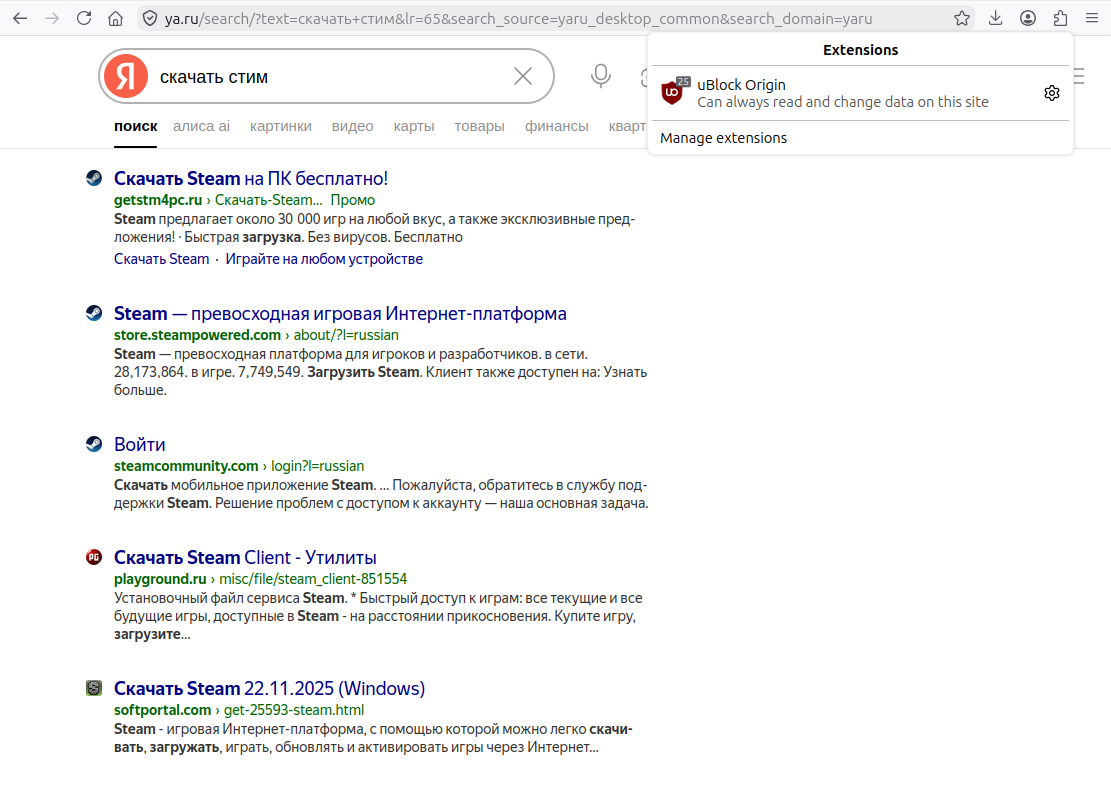Reload the current page
The width and height of the screenshot is (1111, 787).
click(84, 18)
